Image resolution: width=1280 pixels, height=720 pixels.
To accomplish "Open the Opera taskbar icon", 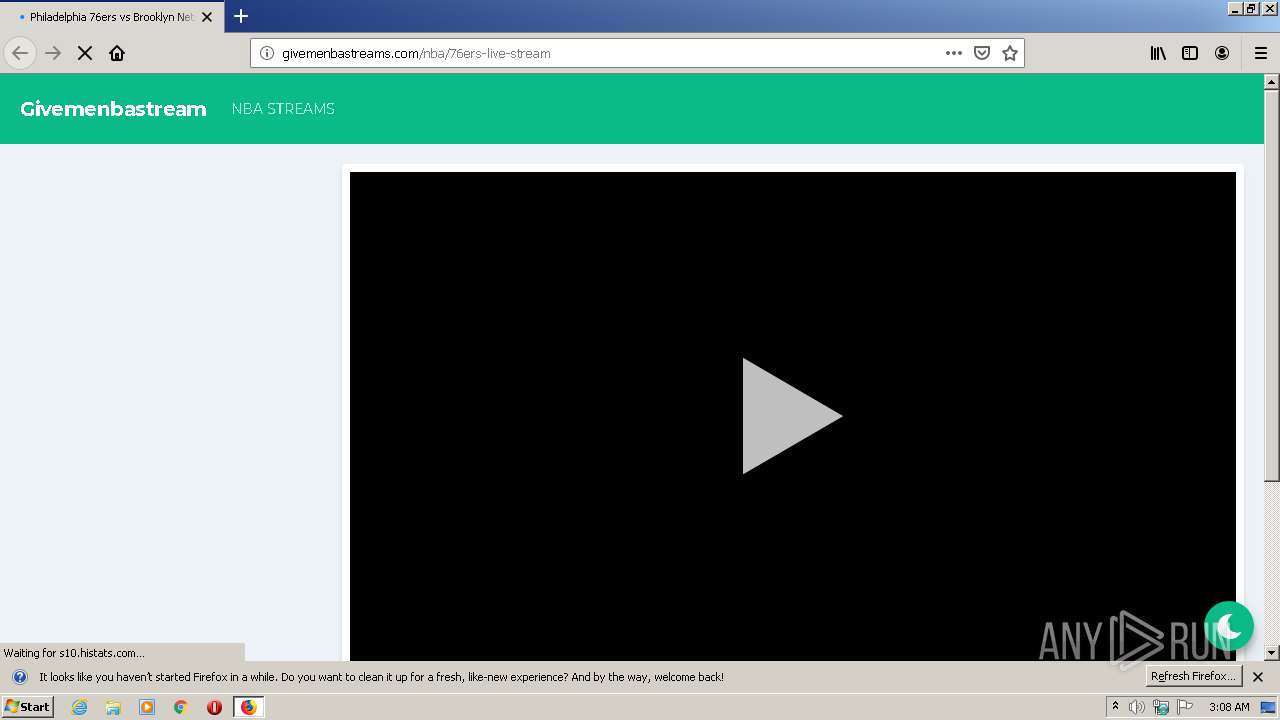I will (x=214, y=707).
